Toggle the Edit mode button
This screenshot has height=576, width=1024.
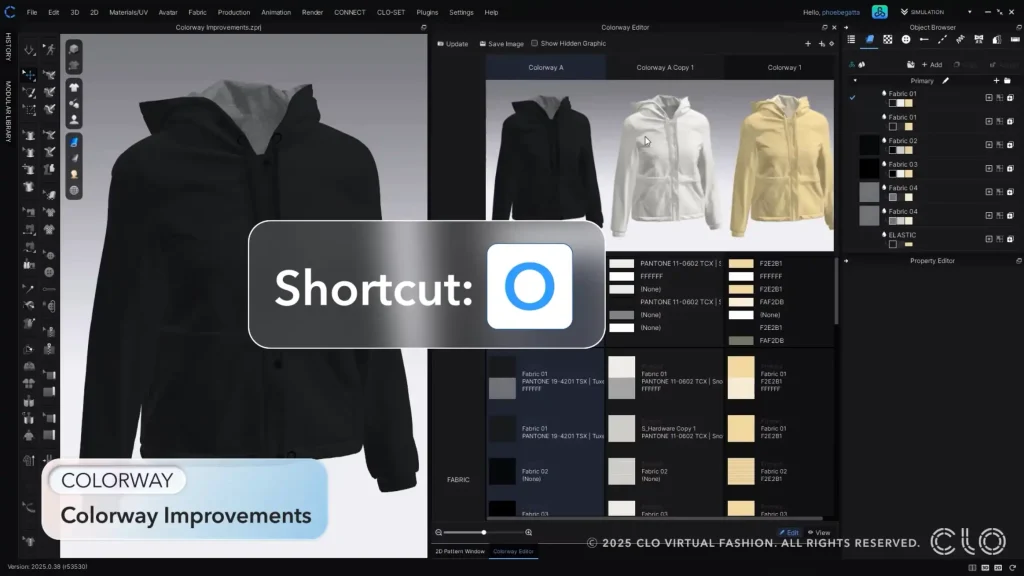[789, 532]
